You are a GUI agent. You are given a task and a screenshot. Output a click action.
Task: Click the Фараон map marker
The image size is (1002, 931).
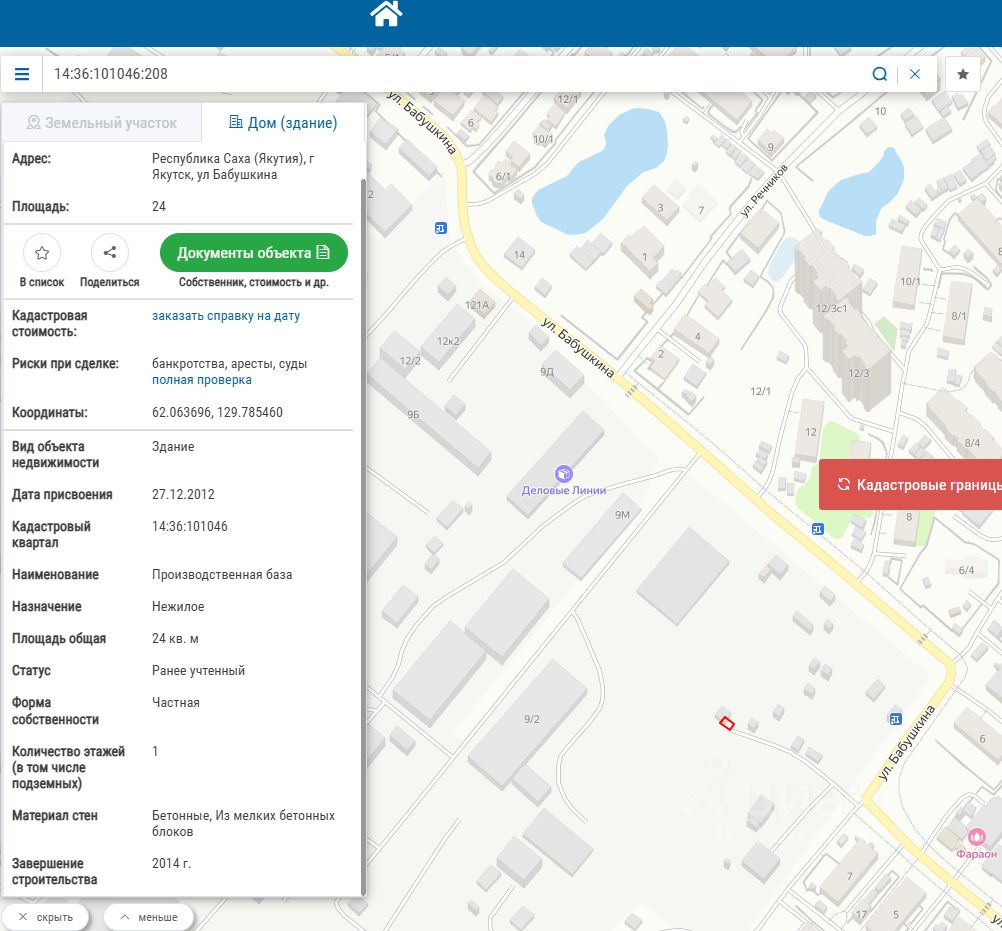click(x=976, y=837)
